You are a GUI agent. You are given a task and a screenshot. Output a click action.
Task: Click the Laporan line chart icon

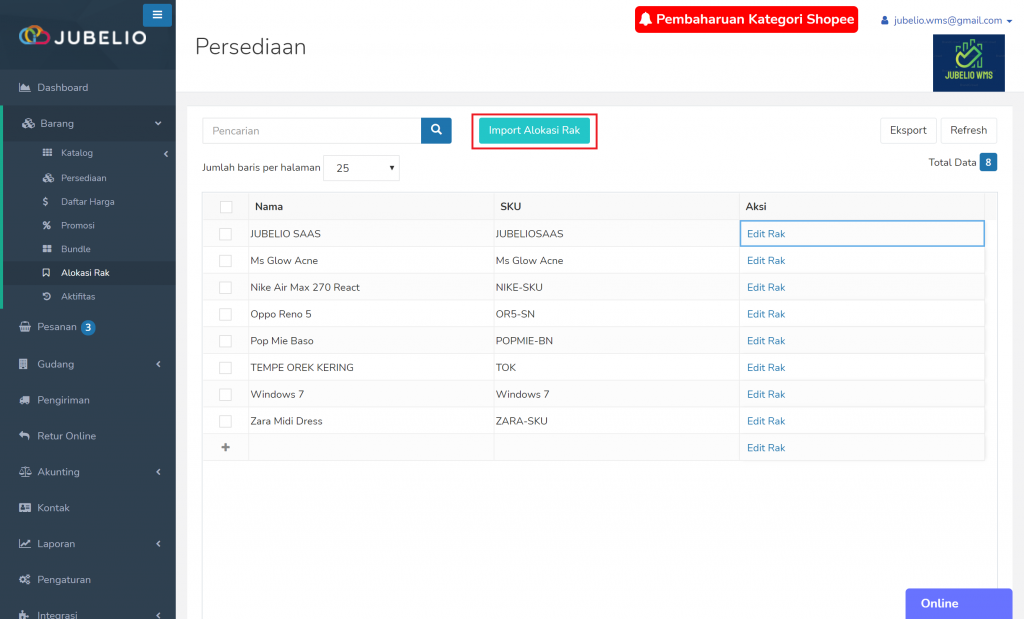(x=25, y=543)
